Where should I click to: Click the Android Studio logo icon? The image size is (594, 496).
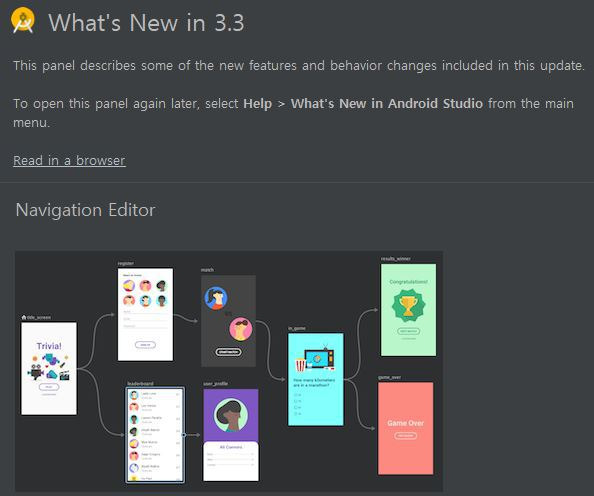[23, 20]
